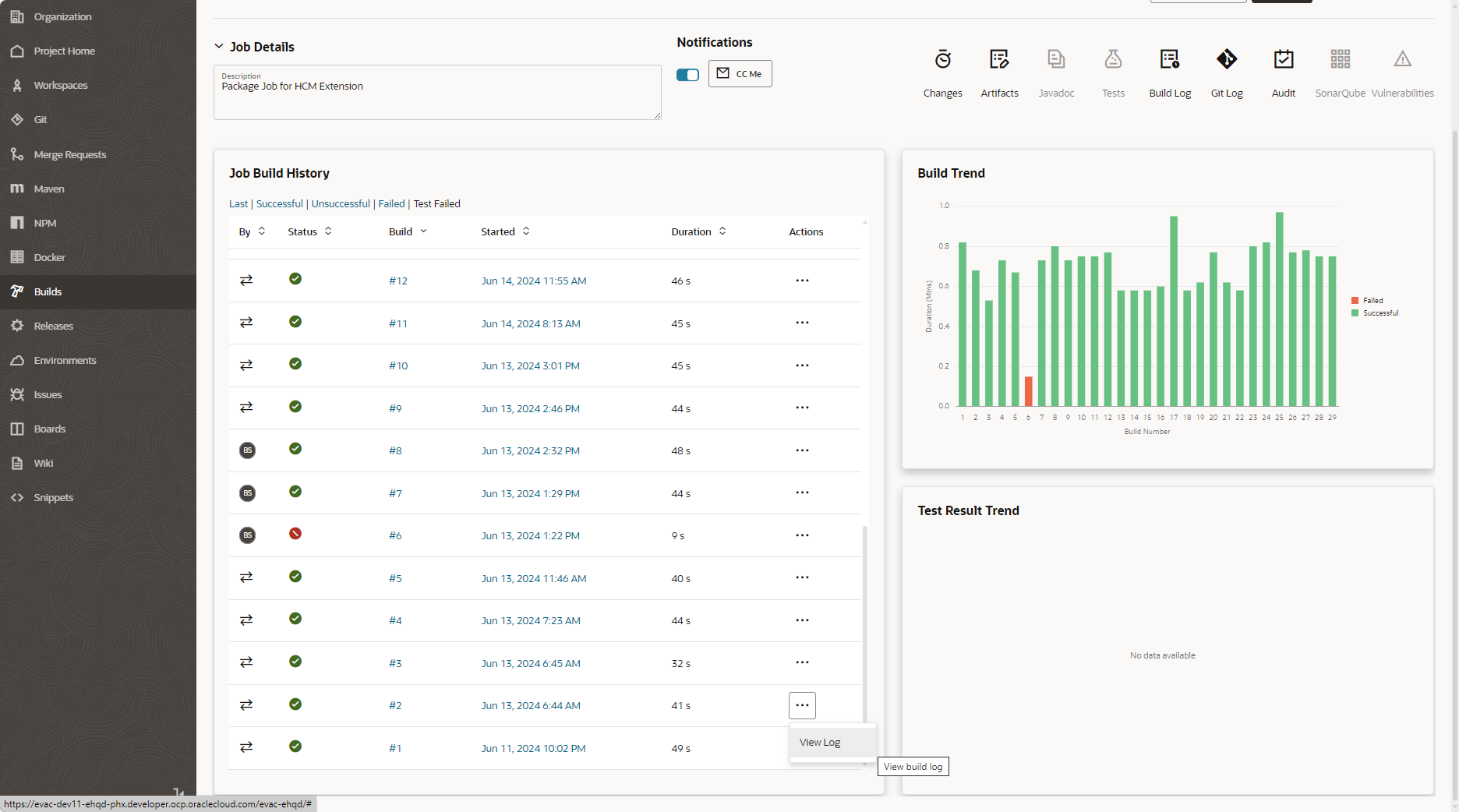
Task: Select View Log from the popup menu
Action: 832,743
